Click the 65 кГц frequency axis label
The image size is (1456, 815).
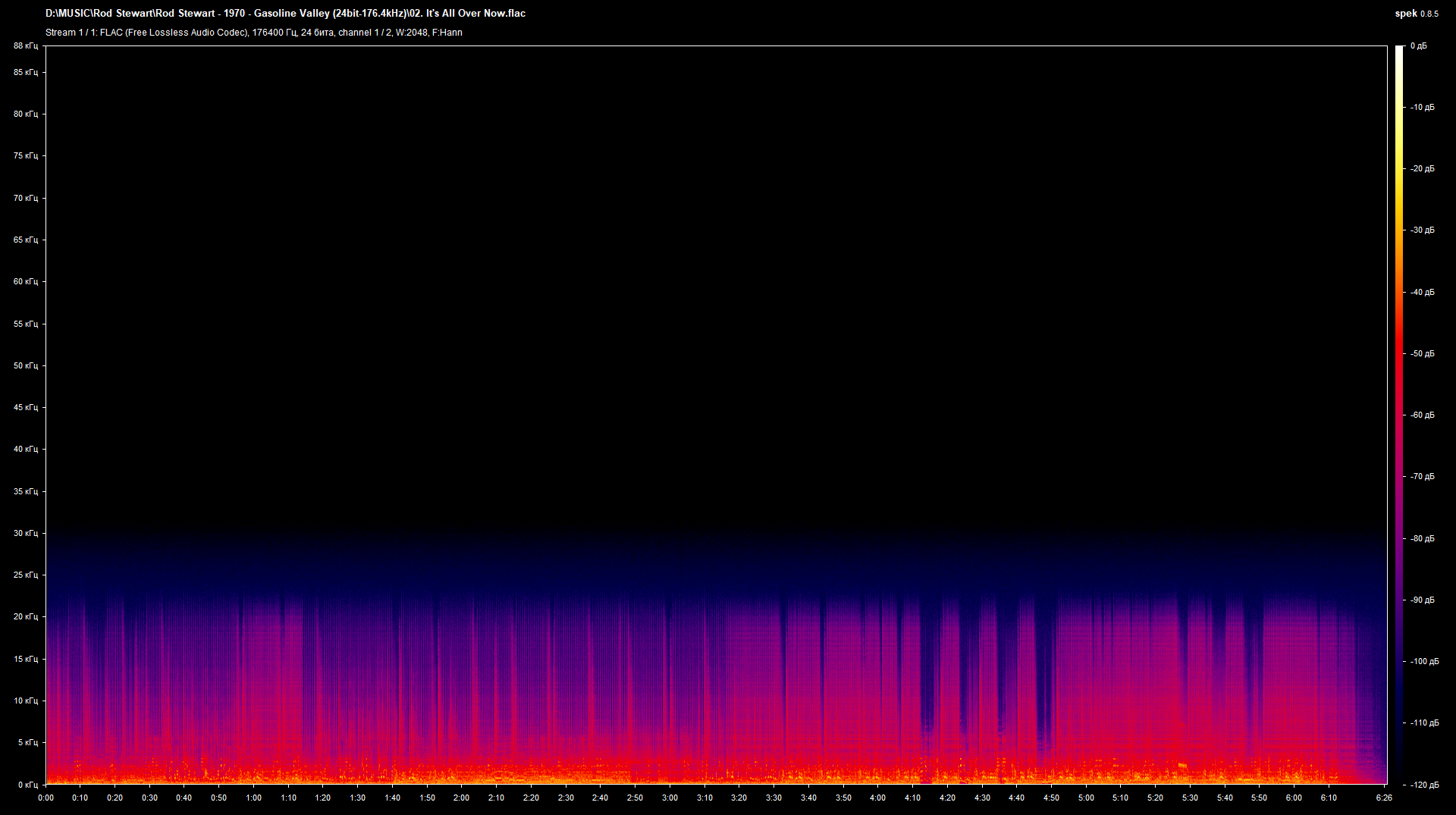[26, 240]
